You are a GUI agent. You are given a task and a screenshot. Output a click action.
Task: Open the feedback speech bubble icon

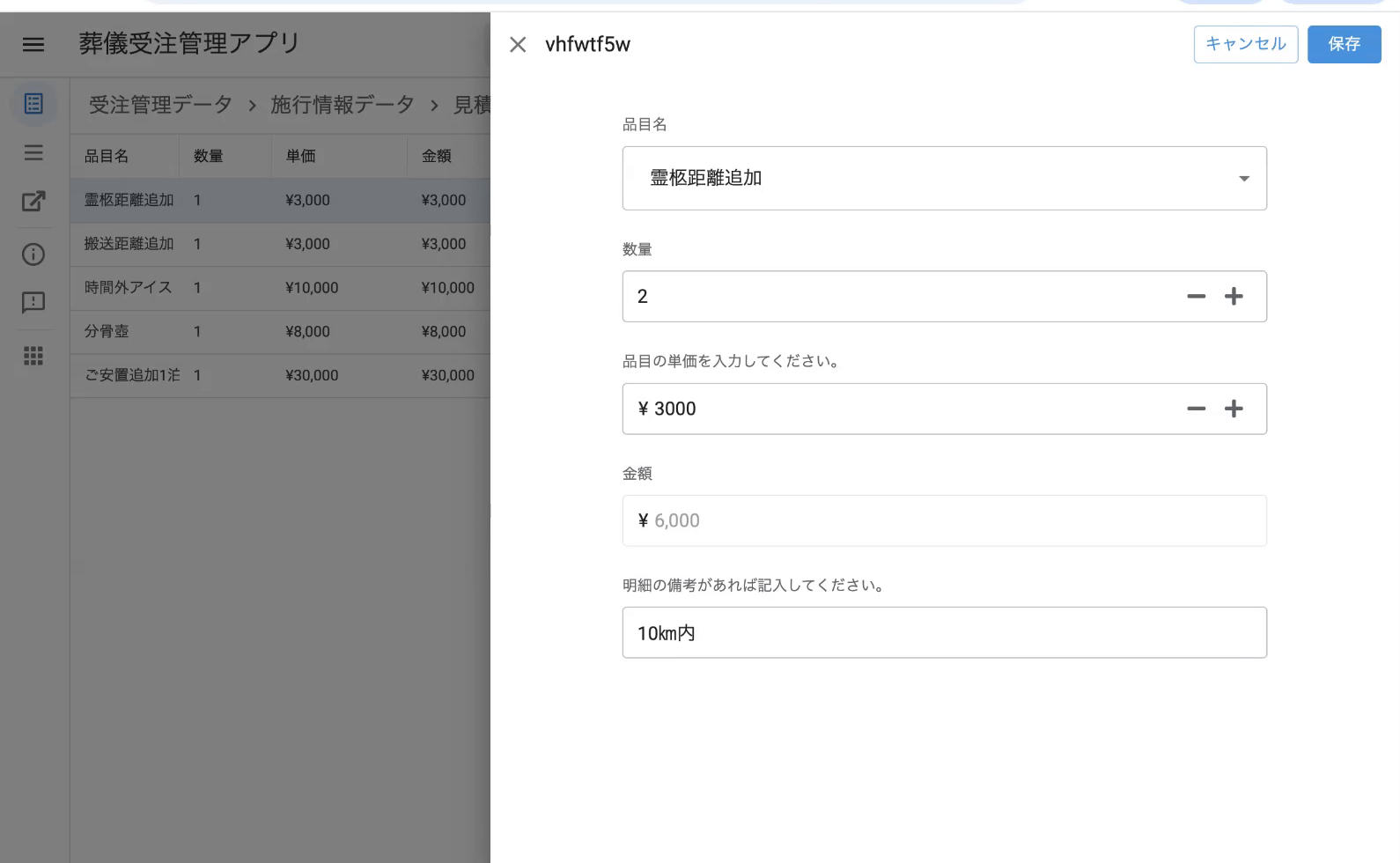pos(33,303)
